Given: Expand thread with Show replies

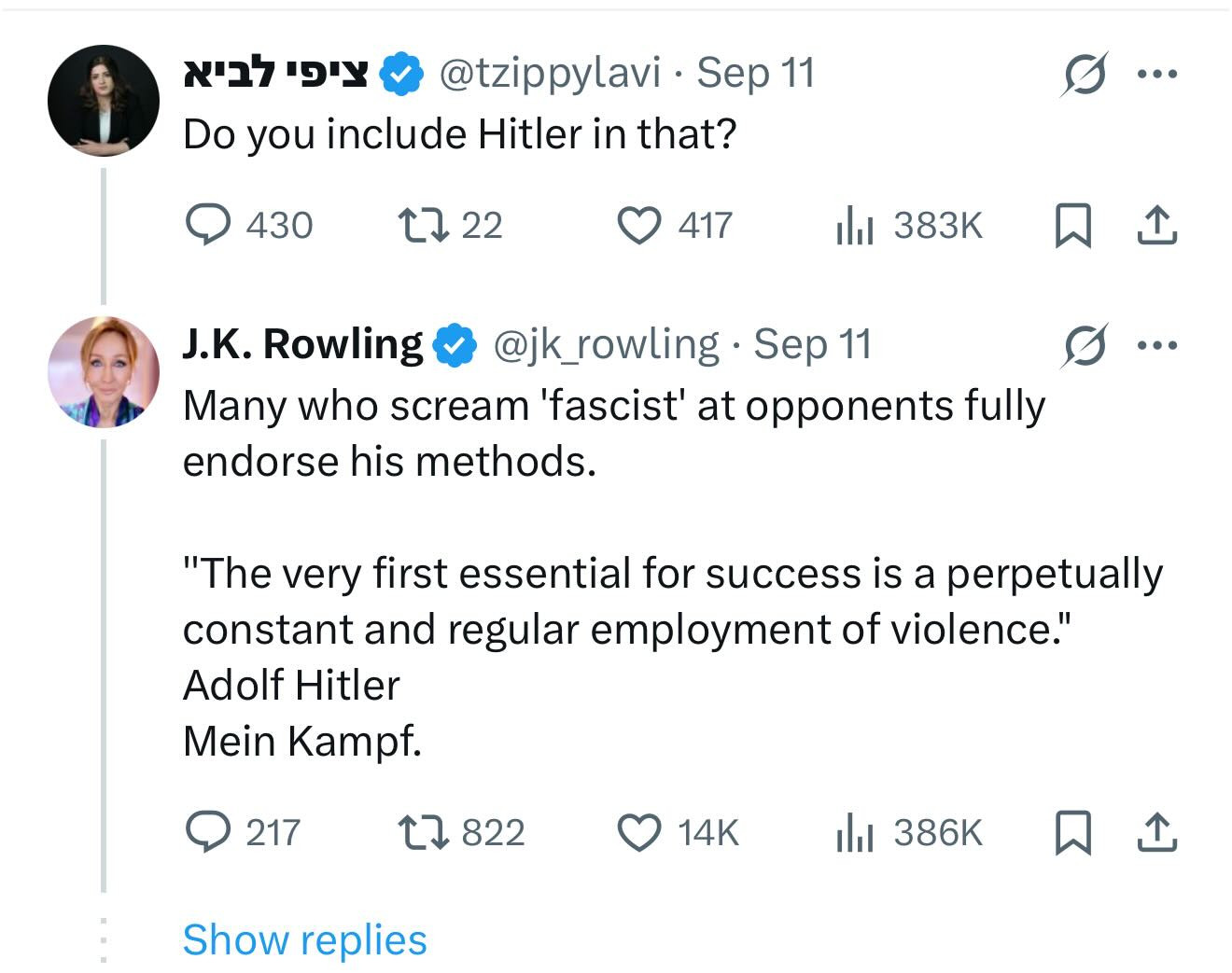Looking at the screenshot, I should 304,939.
